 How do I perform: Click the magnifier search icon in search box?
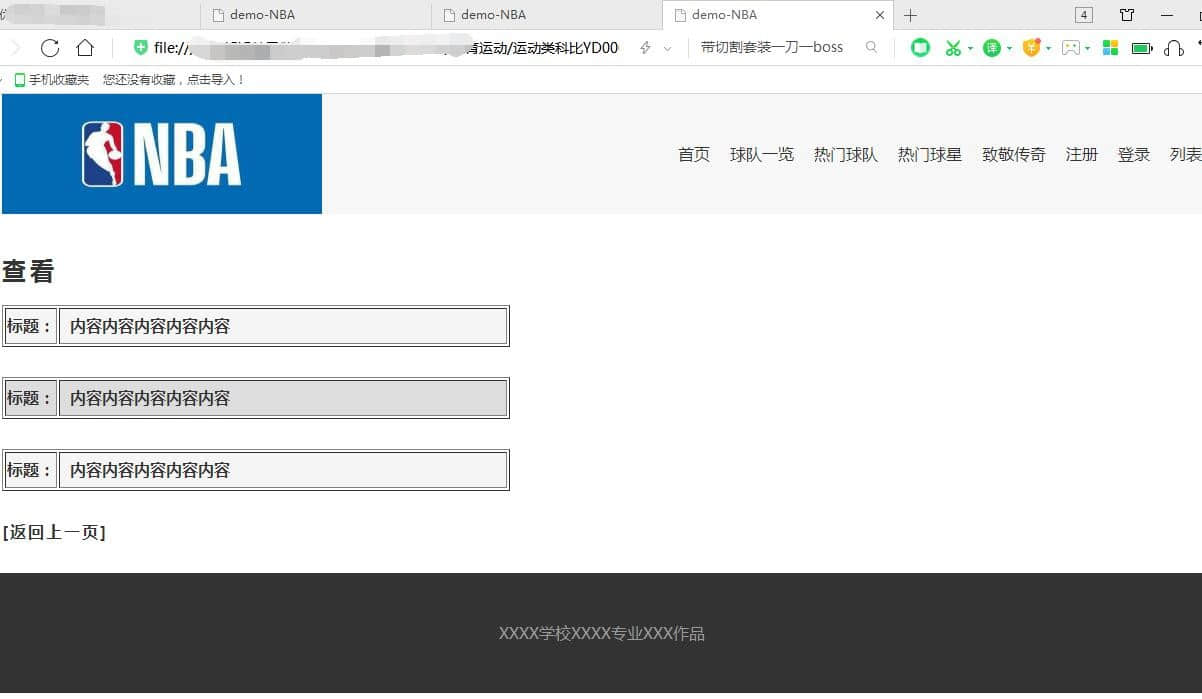[871, 47]
